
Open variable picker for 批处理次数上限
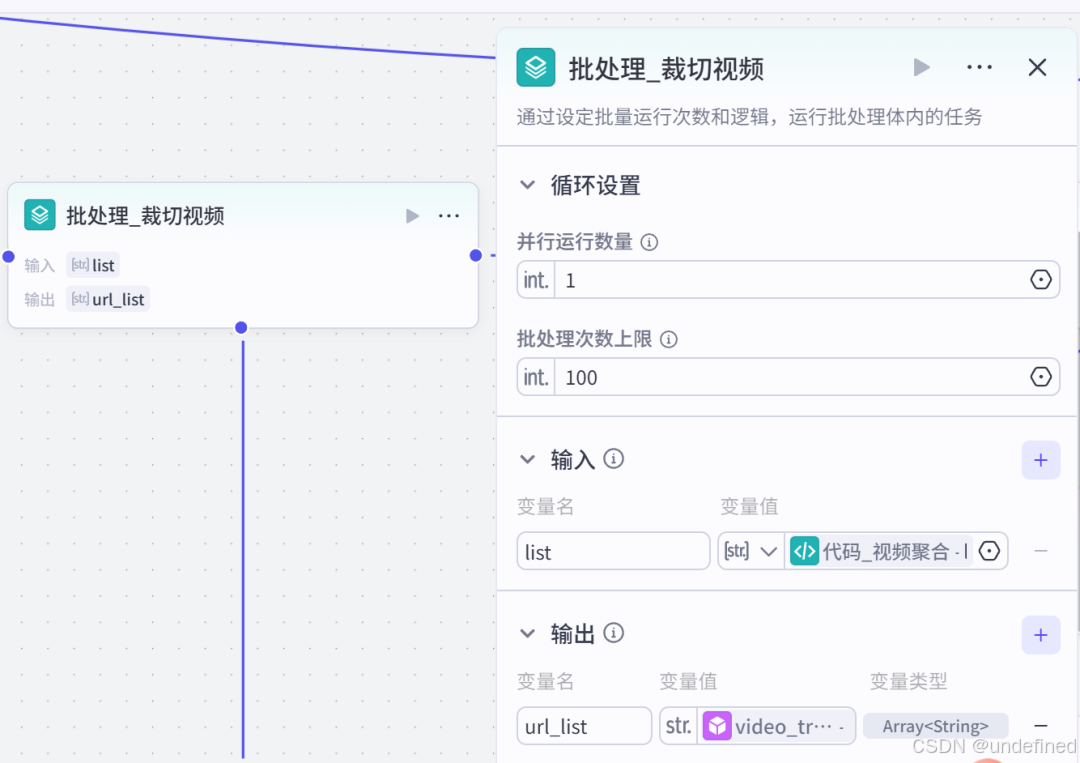pos(1041,377)
